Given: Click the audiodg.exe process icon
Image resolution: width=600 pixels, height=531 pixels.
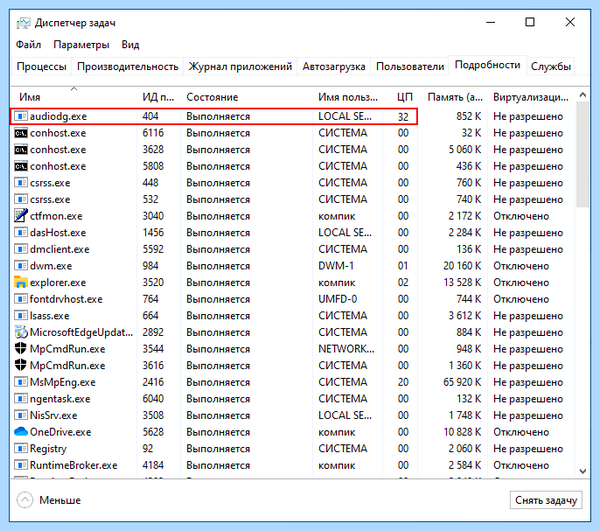Looking at the screenshot, I should pyautogui.click(x=21, y=116).
